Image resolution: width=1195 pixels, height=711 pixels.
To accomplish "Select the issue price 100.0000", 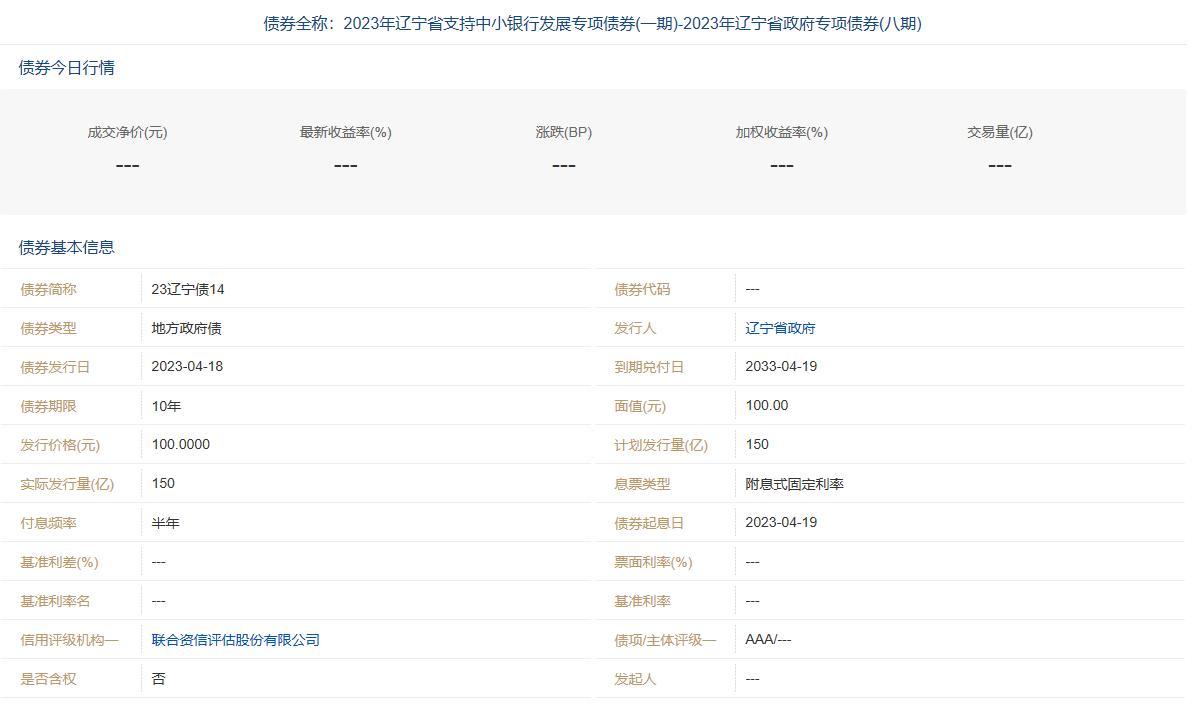I will pyautogui.click(x=181, y=444).
